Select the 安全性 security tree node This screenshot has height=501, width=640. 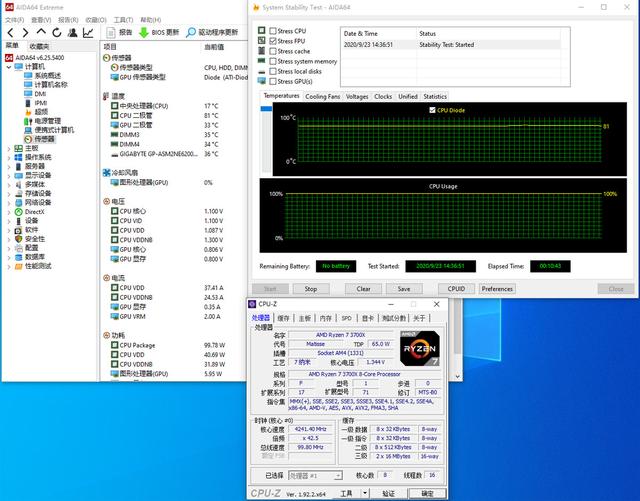pyautogui.click(x=30, y=239)
